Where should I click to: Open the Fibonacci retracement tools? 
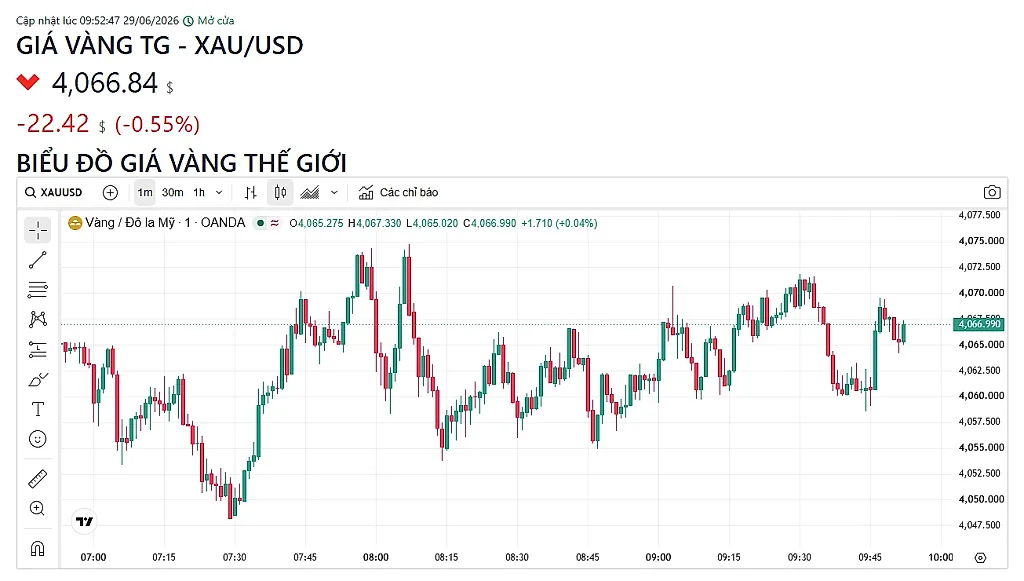point(38,289)
